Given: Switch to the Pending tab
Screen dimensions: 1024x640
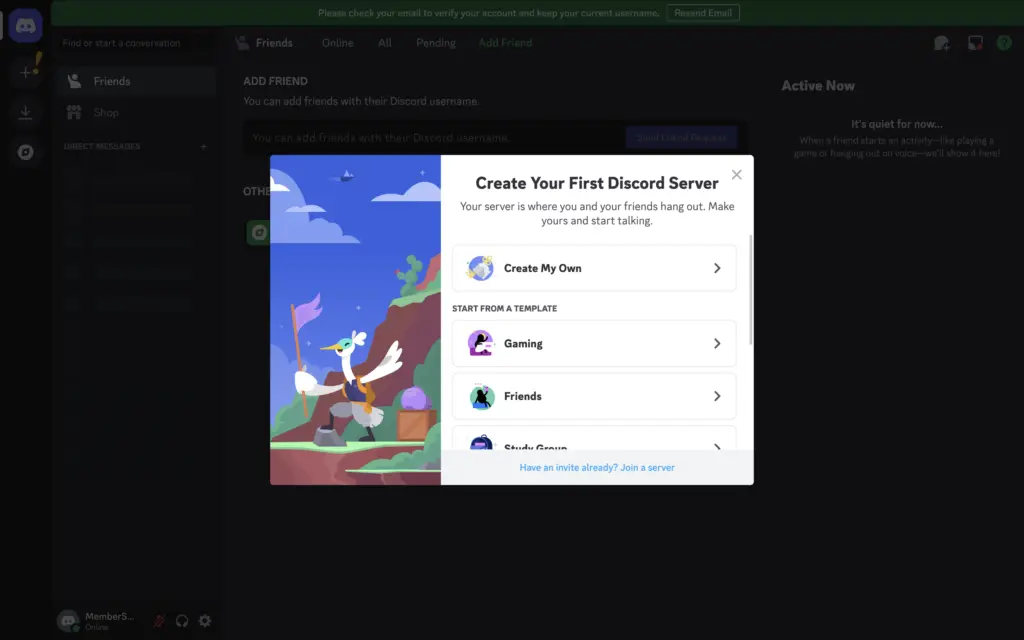Looking at the screenshot, I should tap(435, 43).
